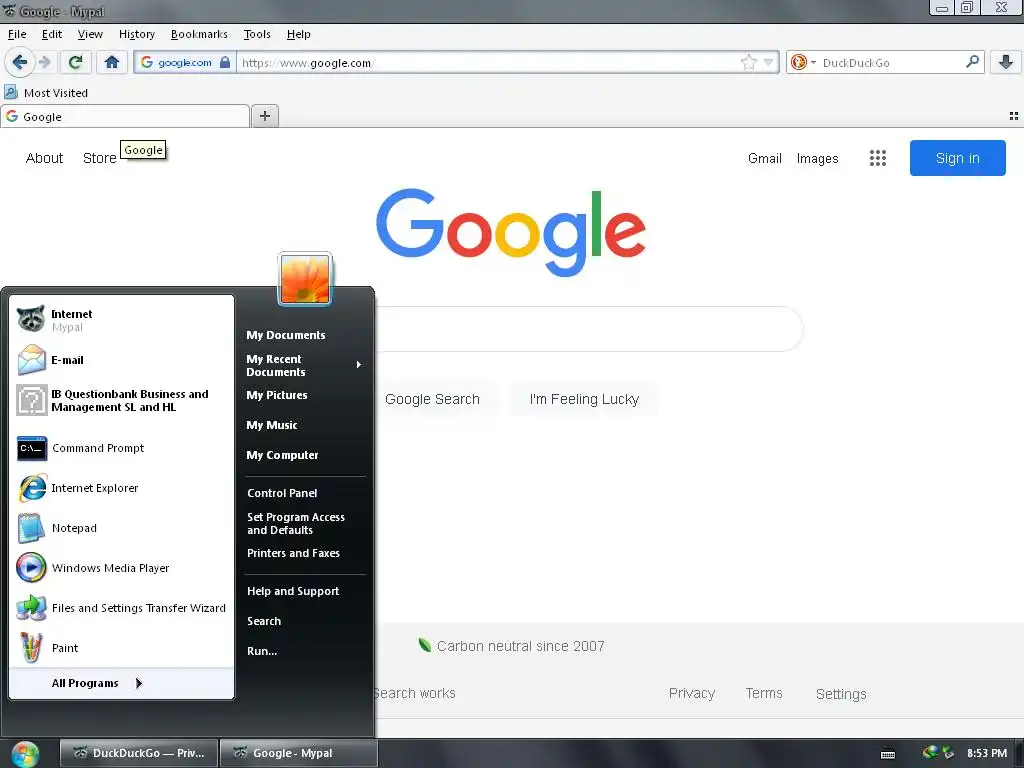This screenshot has height=768, width=1024.
Task: Click the Google Search button
Action: [432, 399]
